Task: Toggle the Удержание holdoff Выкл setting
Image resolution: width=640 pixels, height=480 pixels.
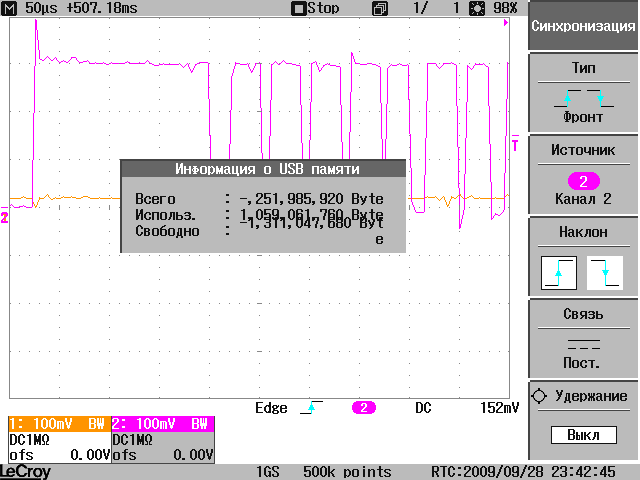Action: tap(582, 436)
